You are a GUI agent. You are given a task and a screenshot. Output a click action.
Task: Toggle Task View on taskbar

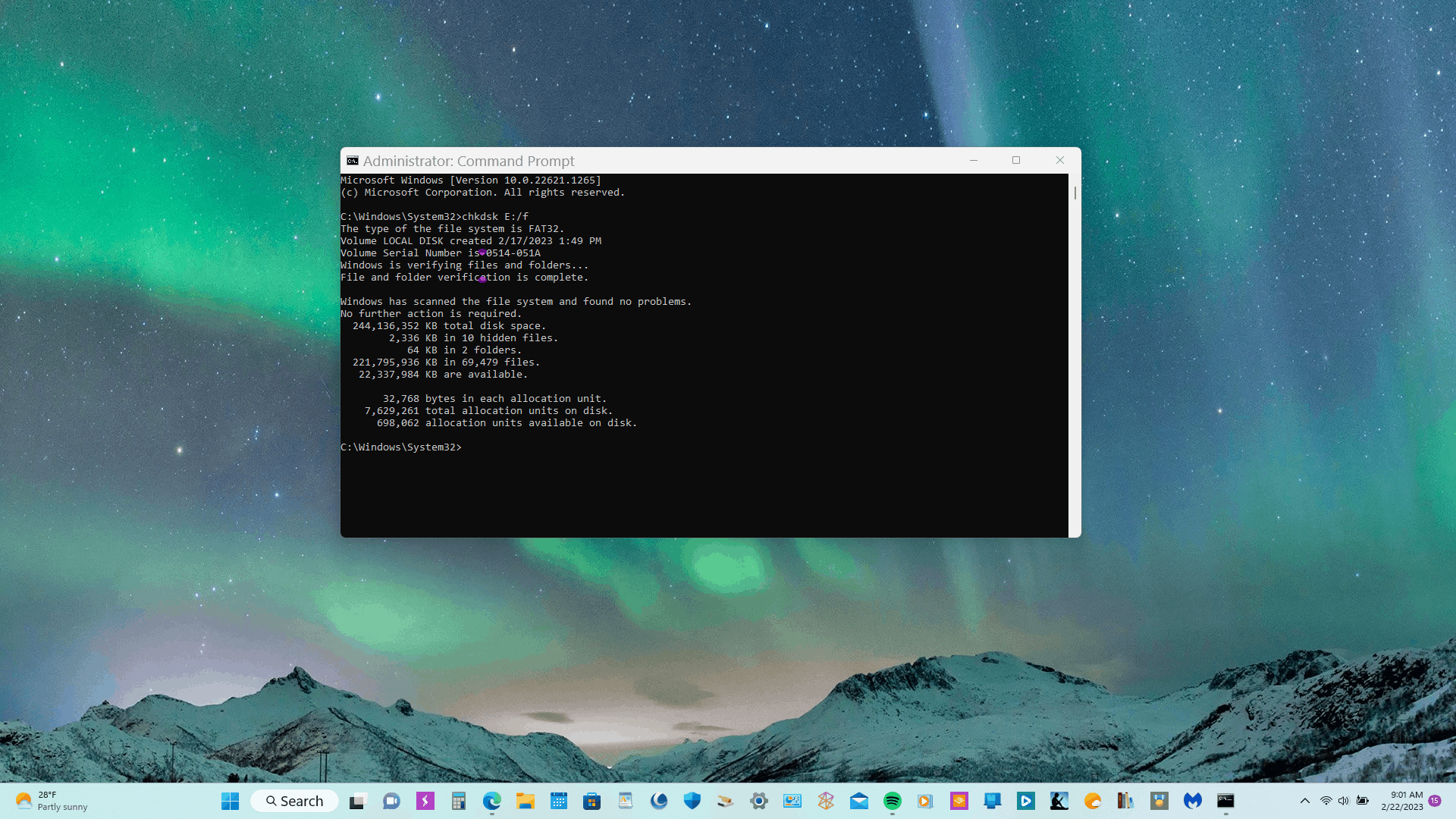click(358, 801)
